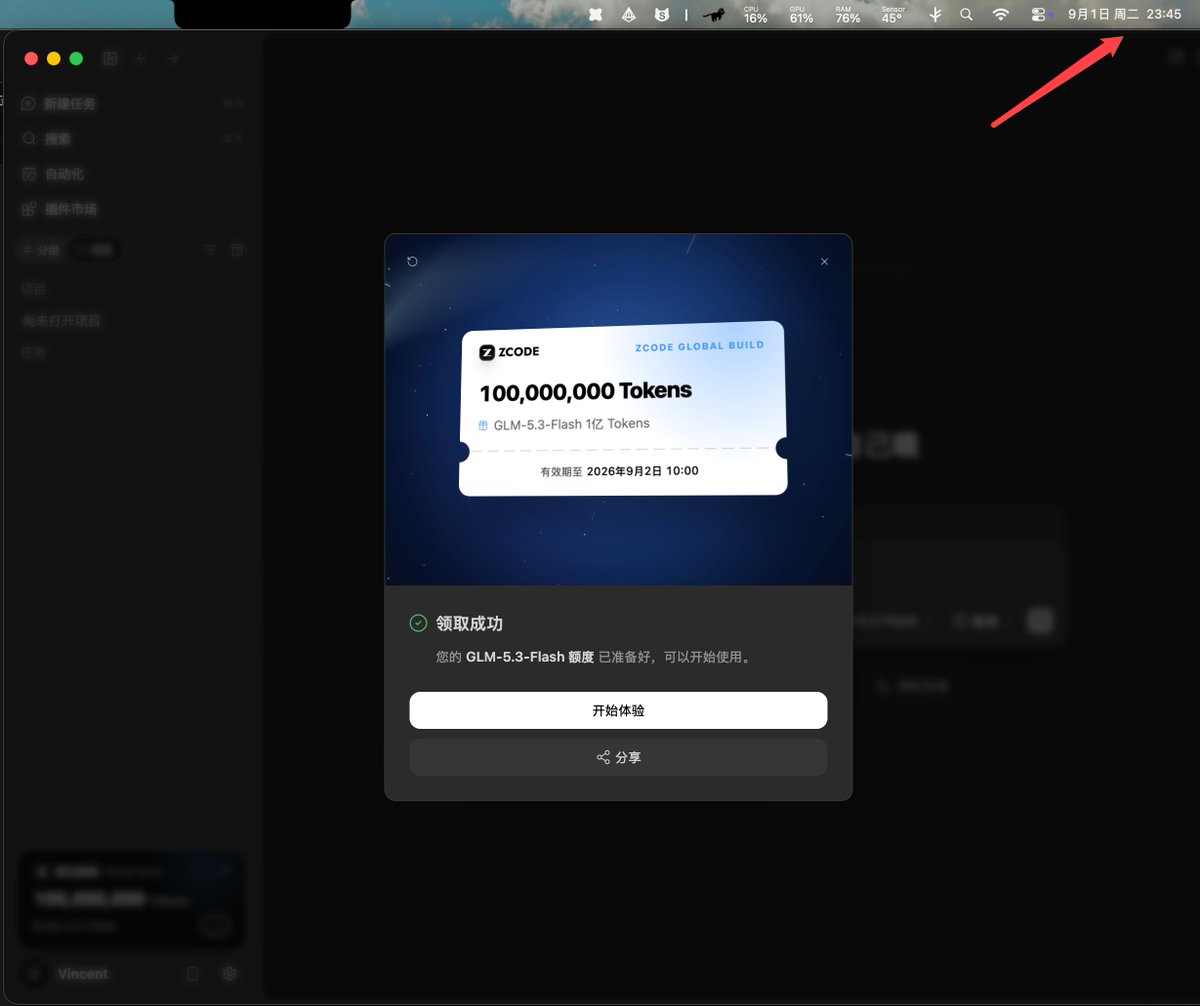Go forward with the right arrow

coord(173,59)
